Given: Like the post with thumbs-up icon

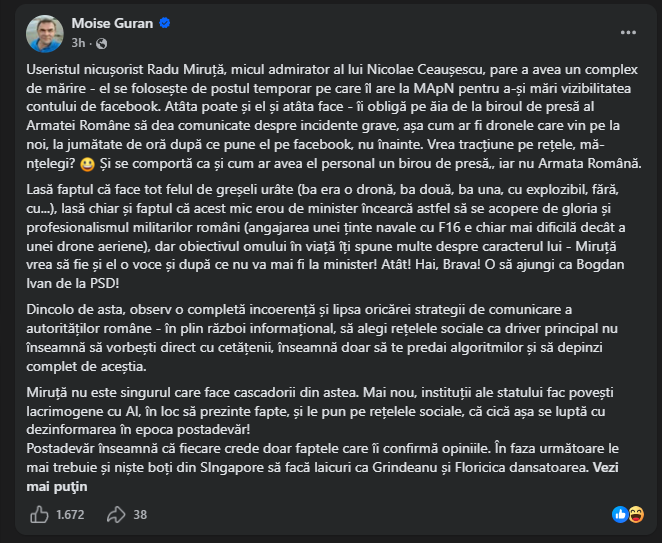Looking at the screenshot, I should pos(39,515).
